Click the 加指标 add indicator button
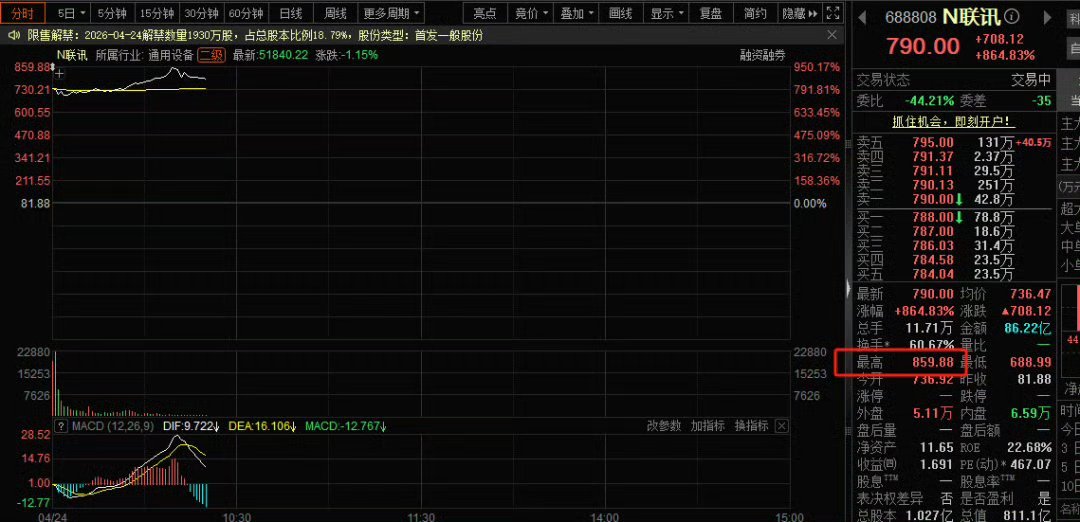The height and width of the screenshot is (522, 1080). point(707,426)
